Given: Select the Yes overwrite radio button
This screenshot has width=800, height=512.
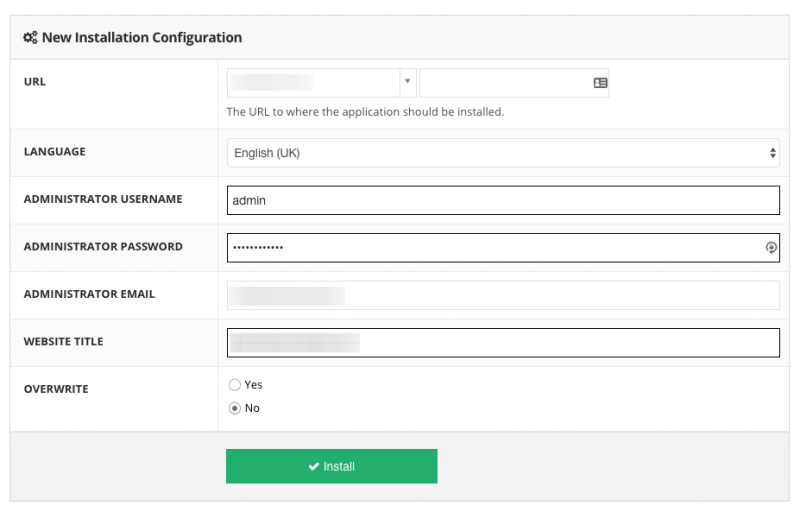Looking at the screenshot, I should (235, 385).
